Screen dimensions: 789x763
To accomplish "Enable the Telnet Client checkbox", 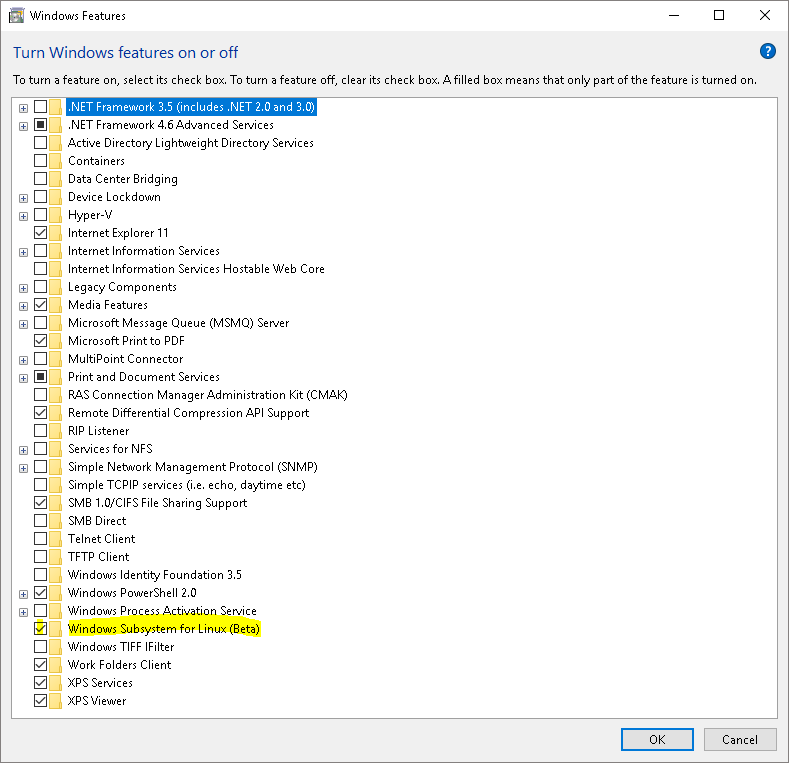I will [40, 539].
